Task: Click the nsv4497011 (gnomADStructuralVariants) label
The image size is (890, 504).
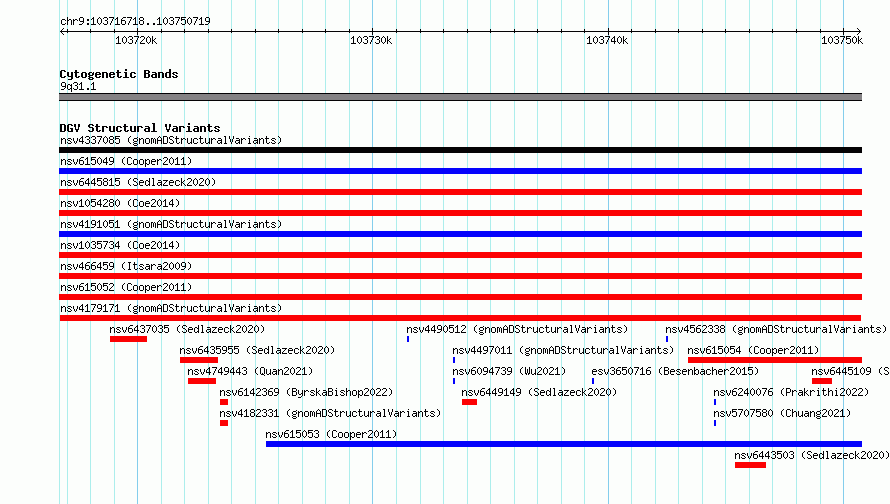Action: (x=563, y=350)
